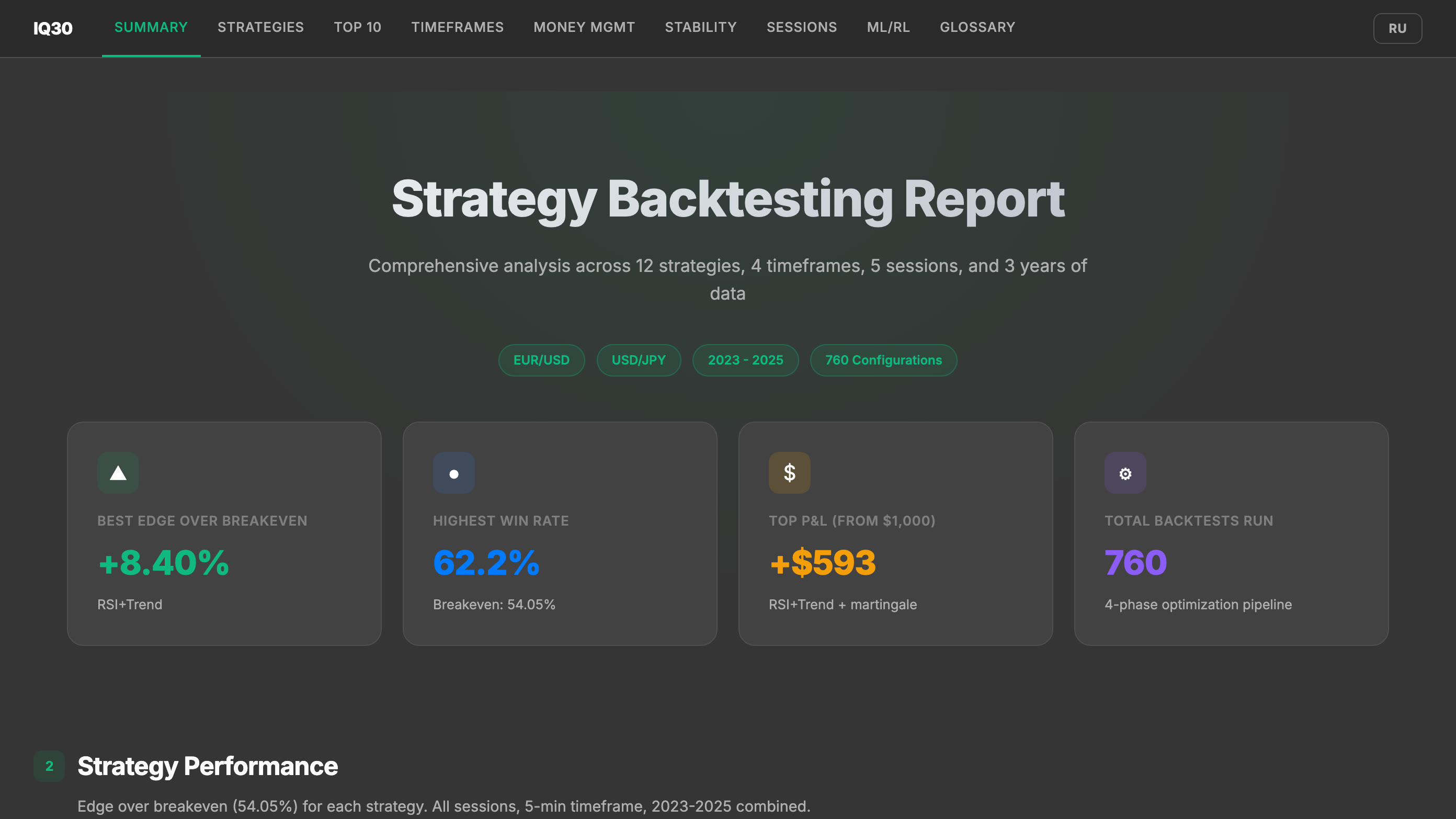Screen dimensions: 1456x819
Task: Select the +8.40% edge value
Action: click(163, 562)
